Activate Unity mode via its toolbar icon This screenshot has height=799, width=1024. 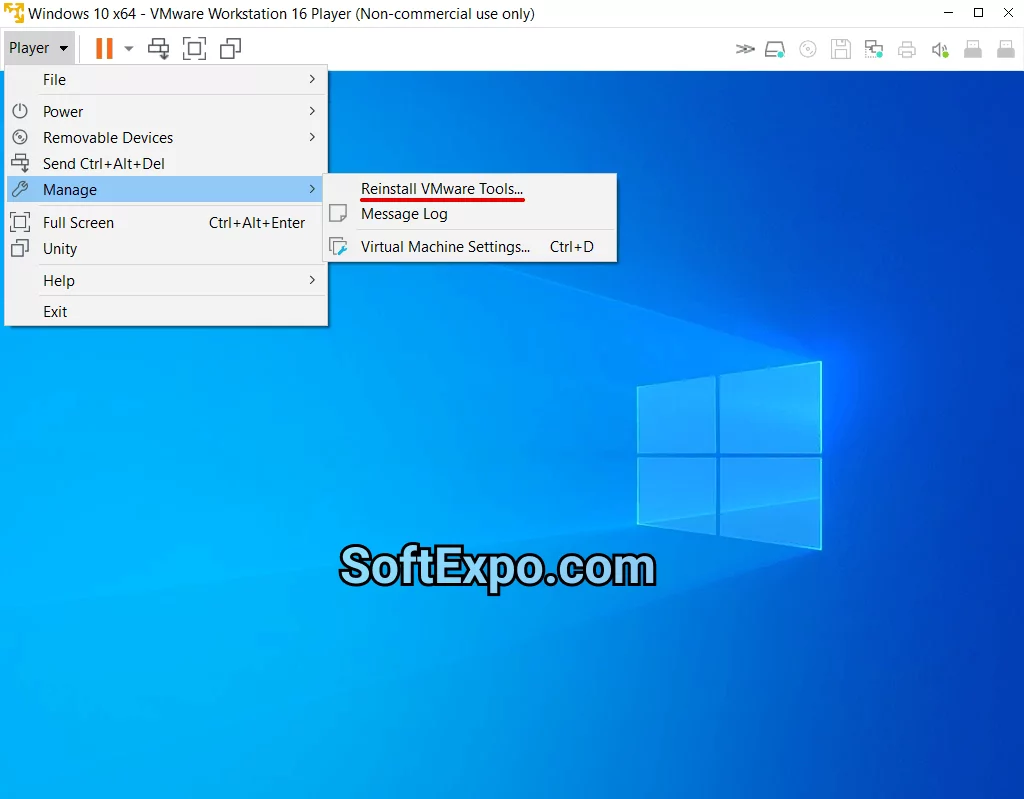(x=230, y=48)
